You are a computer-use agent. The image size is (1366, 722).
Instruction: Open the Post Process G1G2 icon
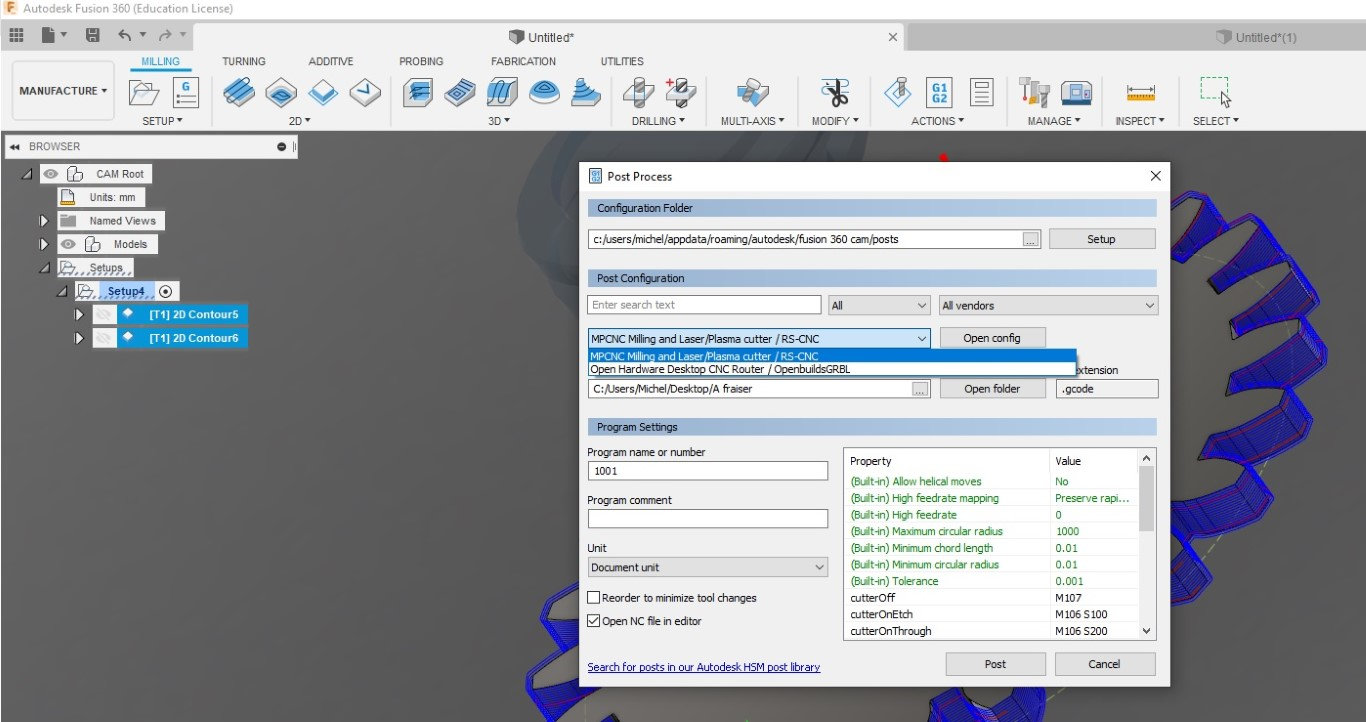(x=939, y=93)
